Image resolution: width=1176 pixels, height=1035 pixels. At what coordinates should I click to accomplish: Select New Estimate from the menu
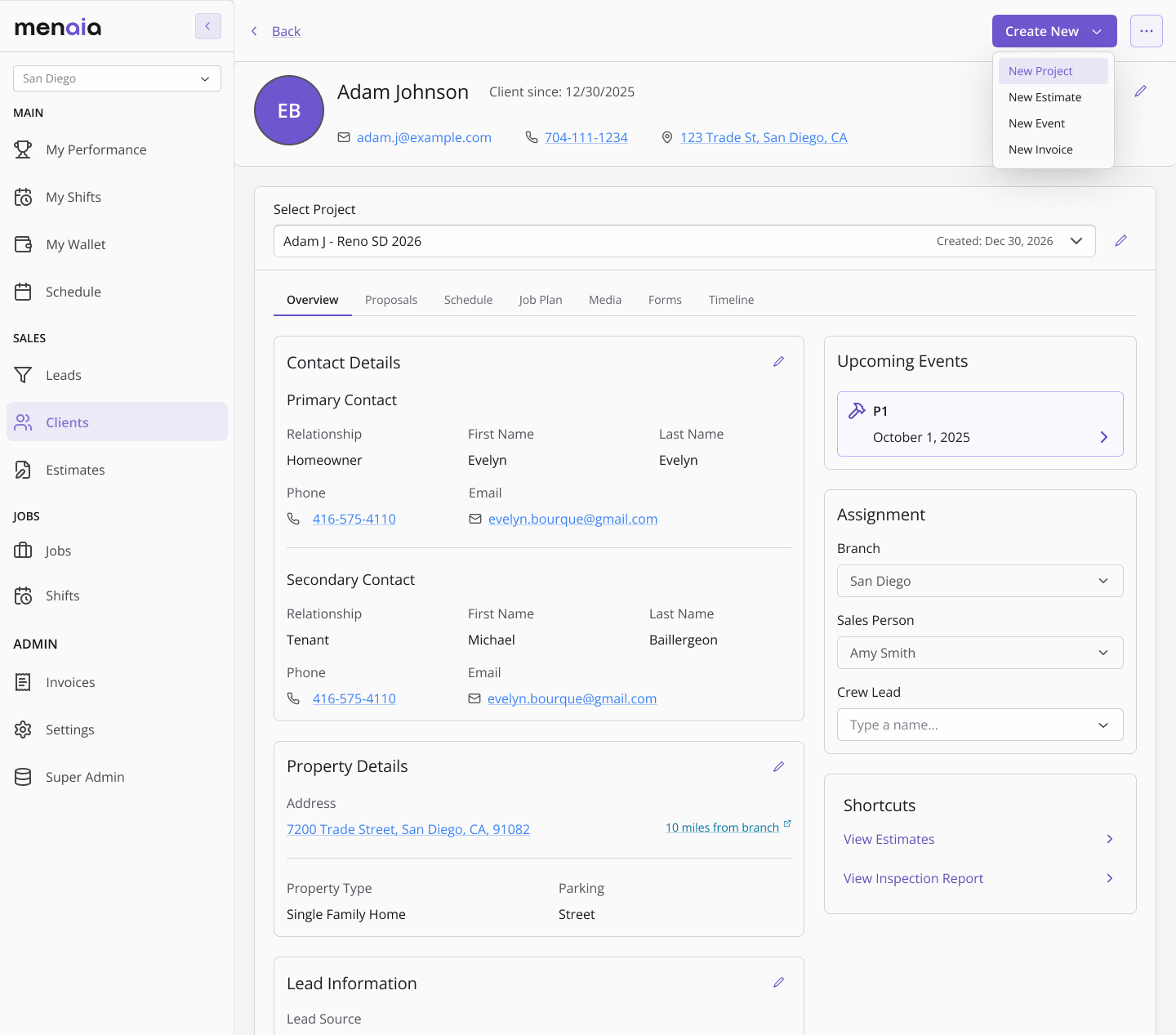[x=1053, y=97]
